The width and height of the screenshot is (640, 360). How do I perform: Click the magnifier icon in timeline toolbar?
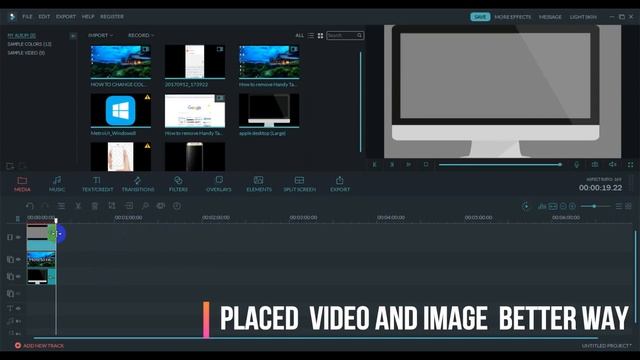tap(145, 206)
